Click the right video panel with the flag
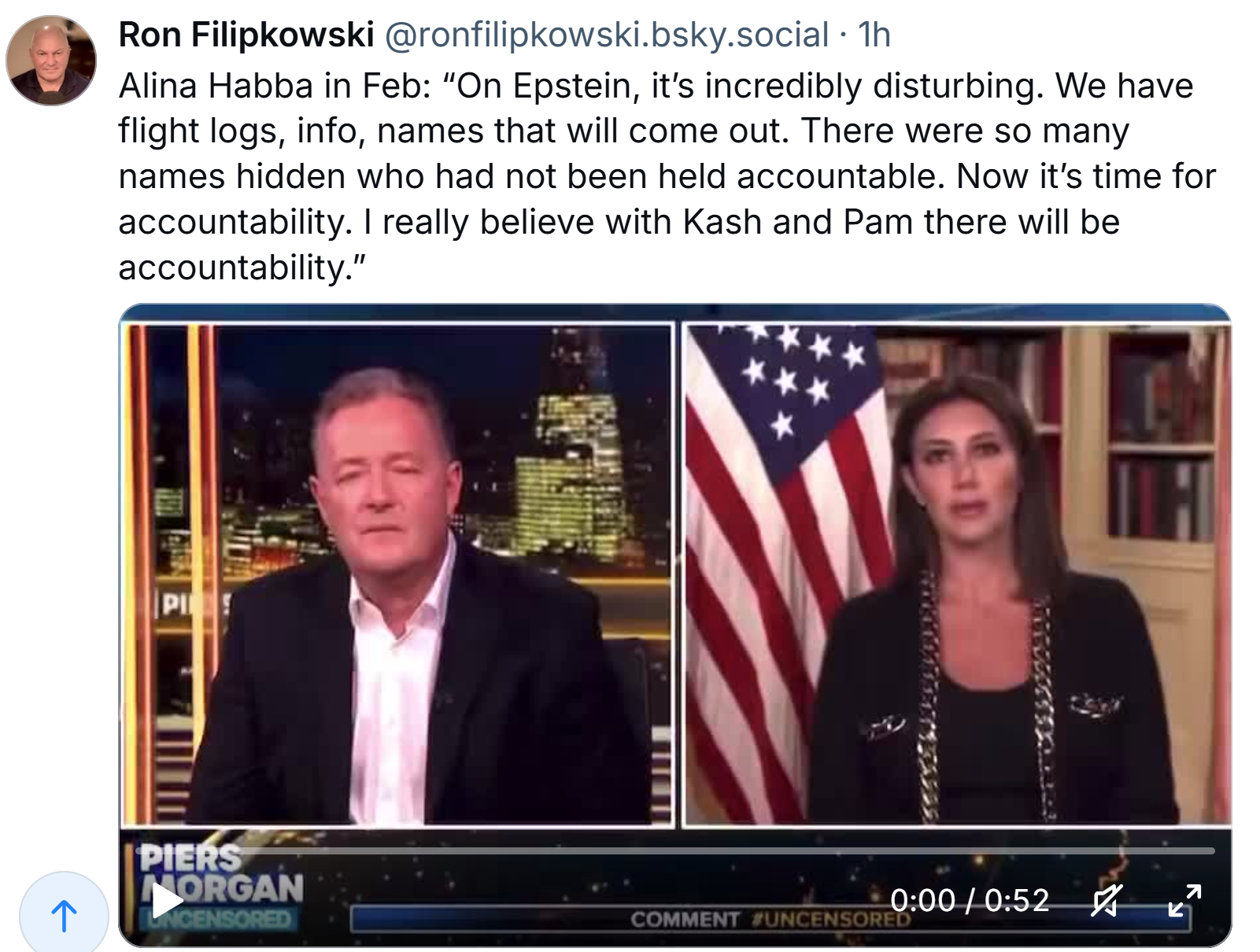Screen dimensions: 1260x952 [x=956, y=574]
